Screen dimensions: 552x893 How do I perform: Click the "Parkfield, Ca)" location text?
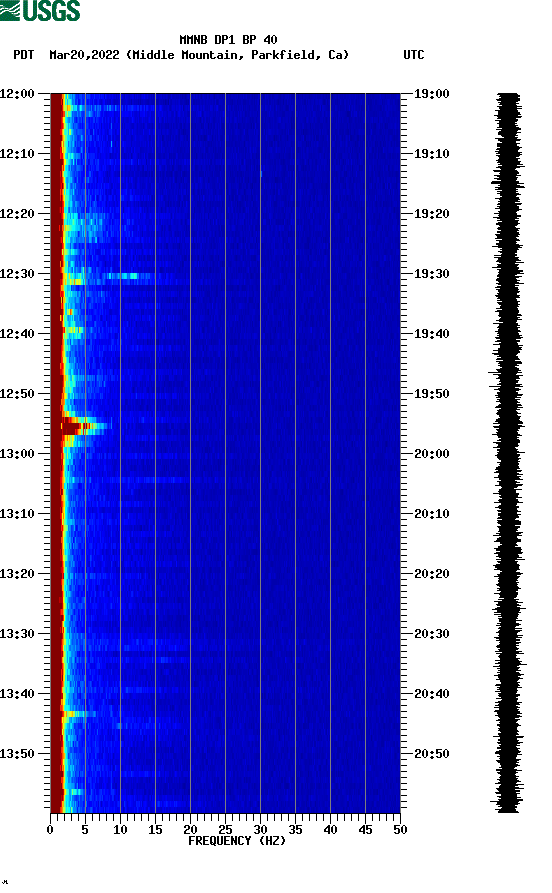tap(300, 55)
